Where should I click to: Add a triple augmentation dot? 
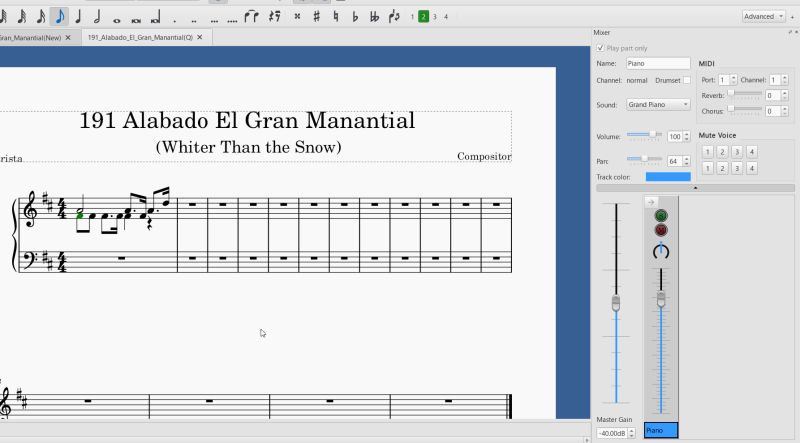click(214, 20)
